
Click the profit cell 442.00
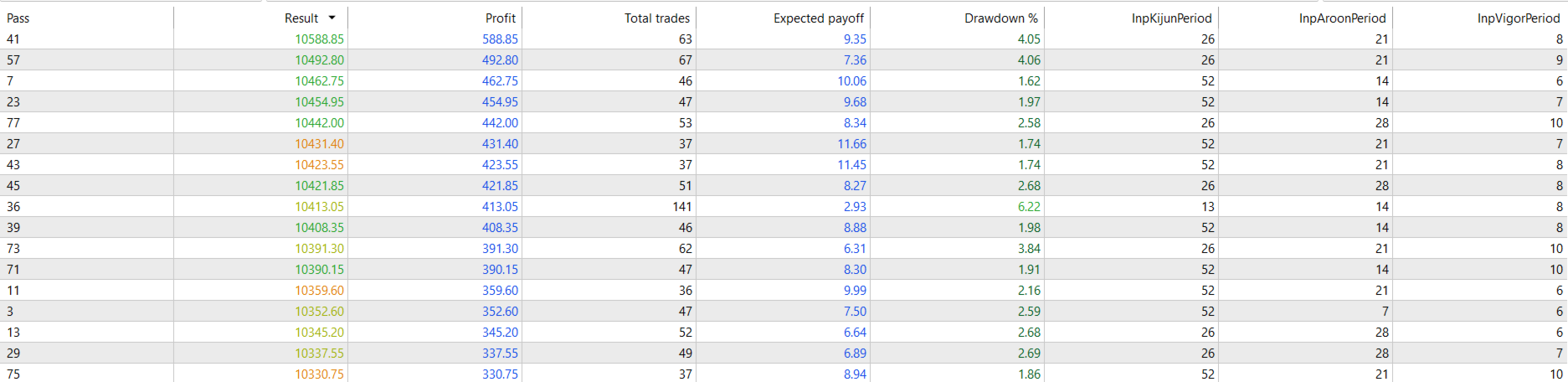(500, 122)
